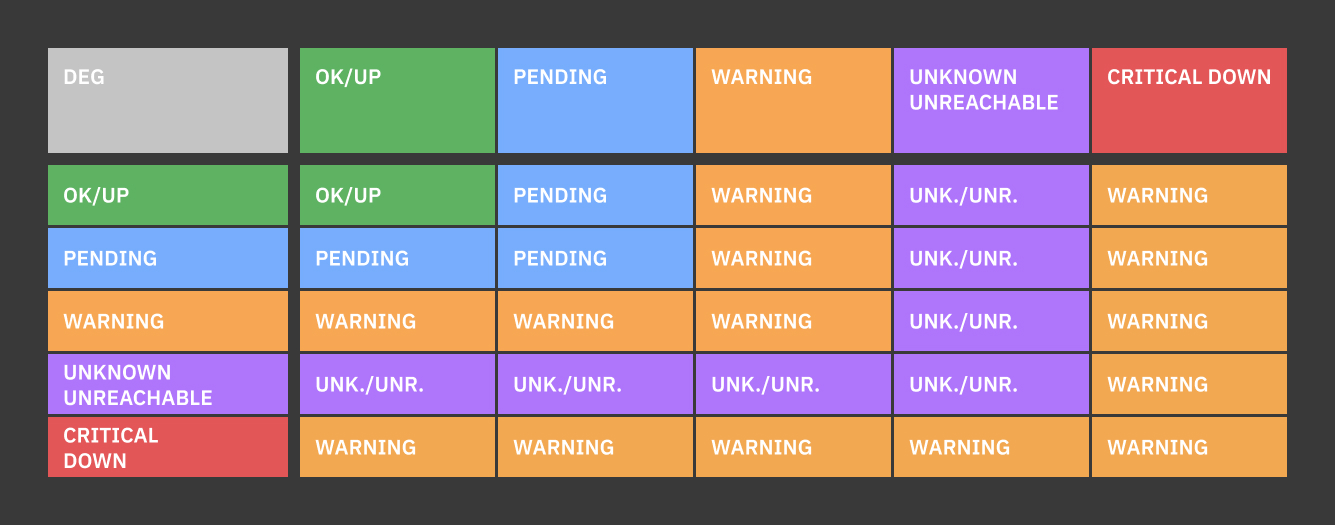This screenshot has height=525, width=1336.
Task: Select the blue PENDING row header
Action: [168, 258]
